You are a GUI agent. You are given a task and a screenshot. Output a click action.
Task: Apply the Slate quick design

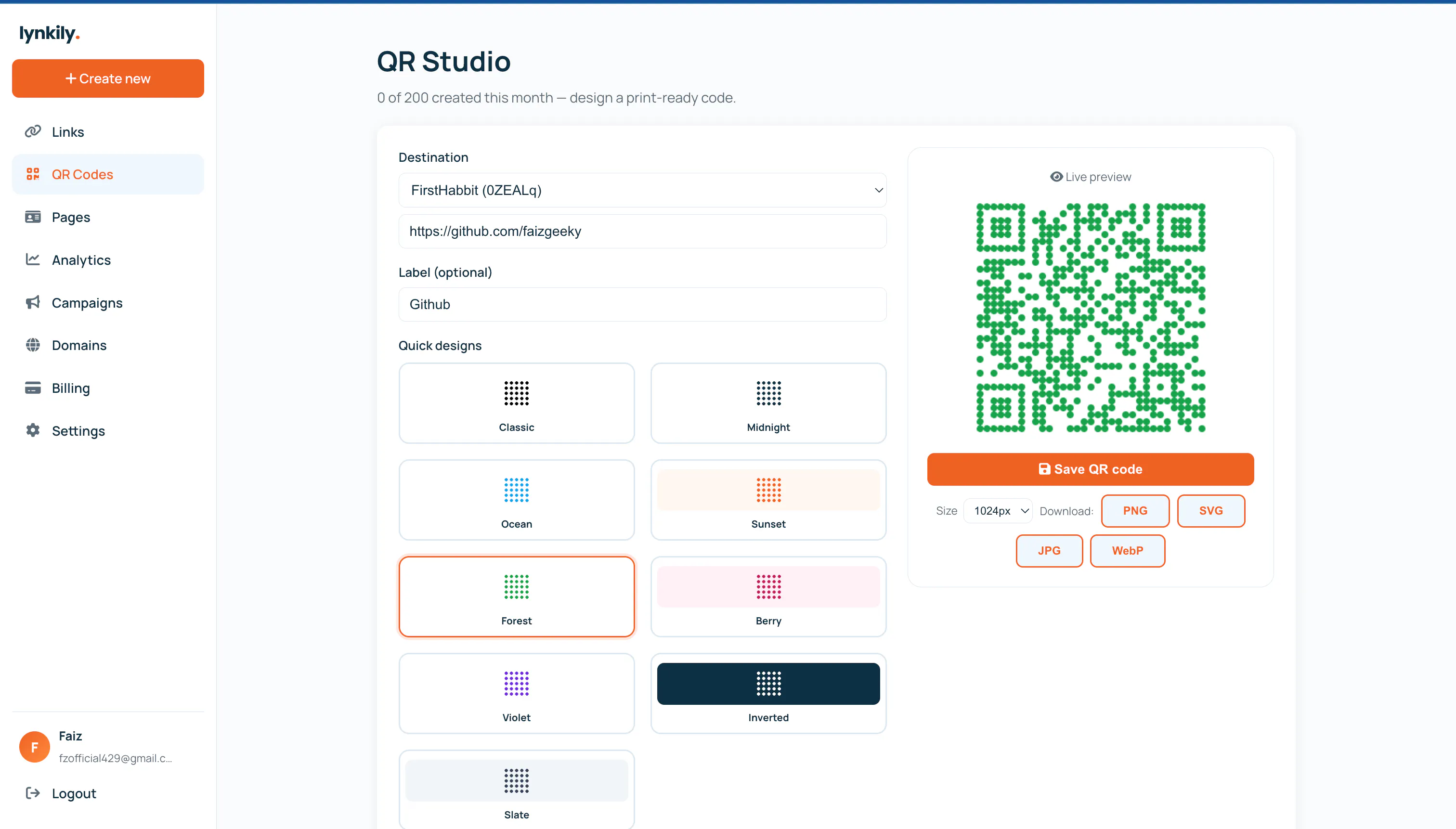coord(517,790)
